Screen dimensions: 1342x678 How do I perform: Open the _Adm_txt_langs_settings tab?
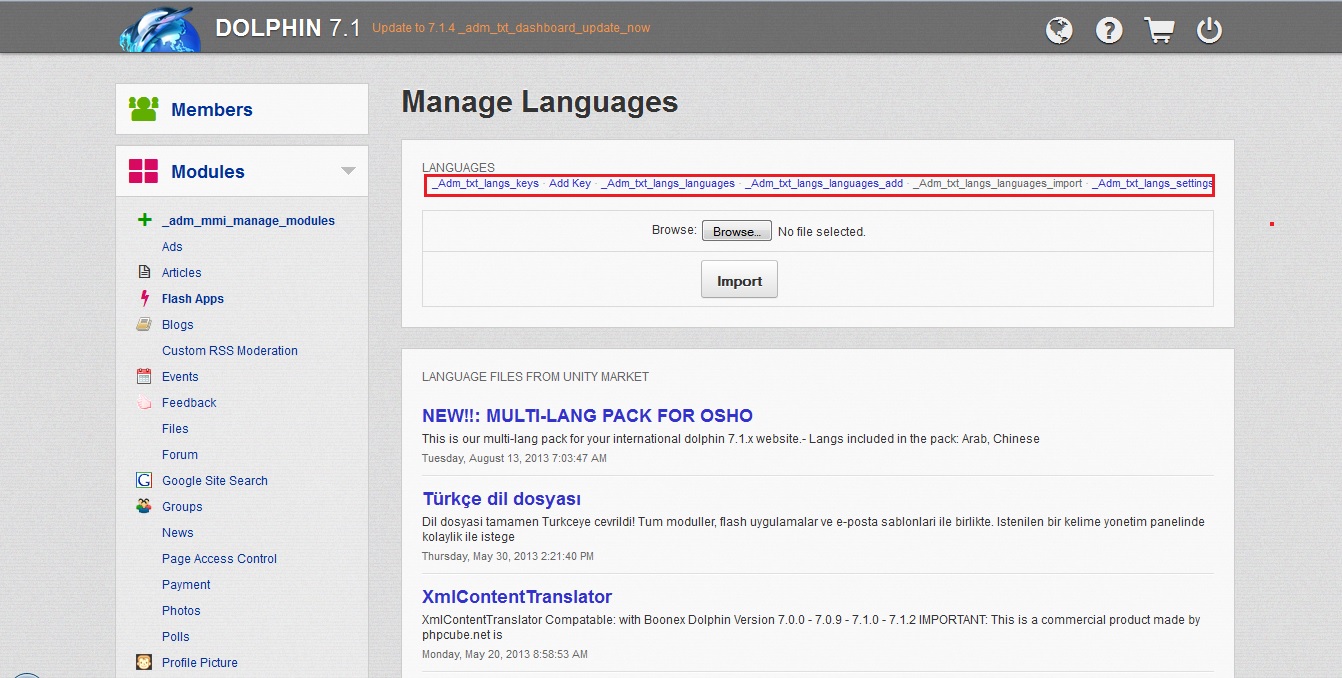tap(1152, 184)
